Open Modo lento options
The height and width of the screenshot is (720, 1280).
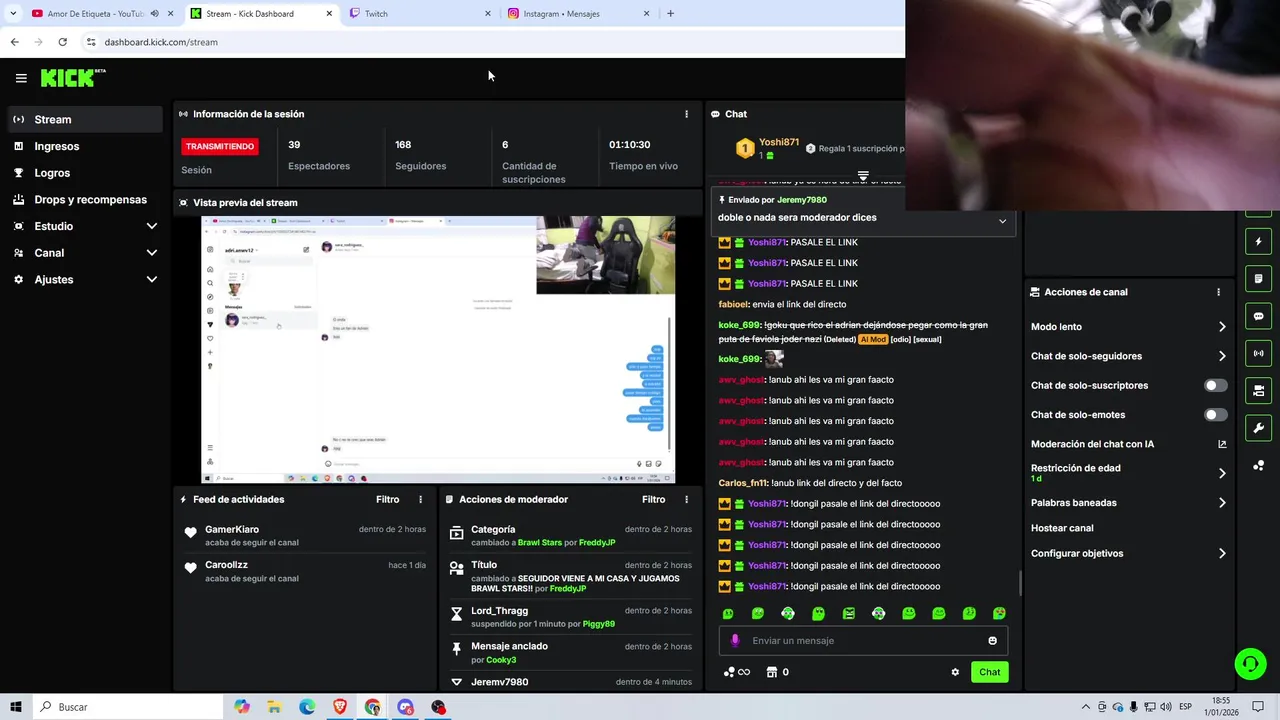(x=1128, y=327)
